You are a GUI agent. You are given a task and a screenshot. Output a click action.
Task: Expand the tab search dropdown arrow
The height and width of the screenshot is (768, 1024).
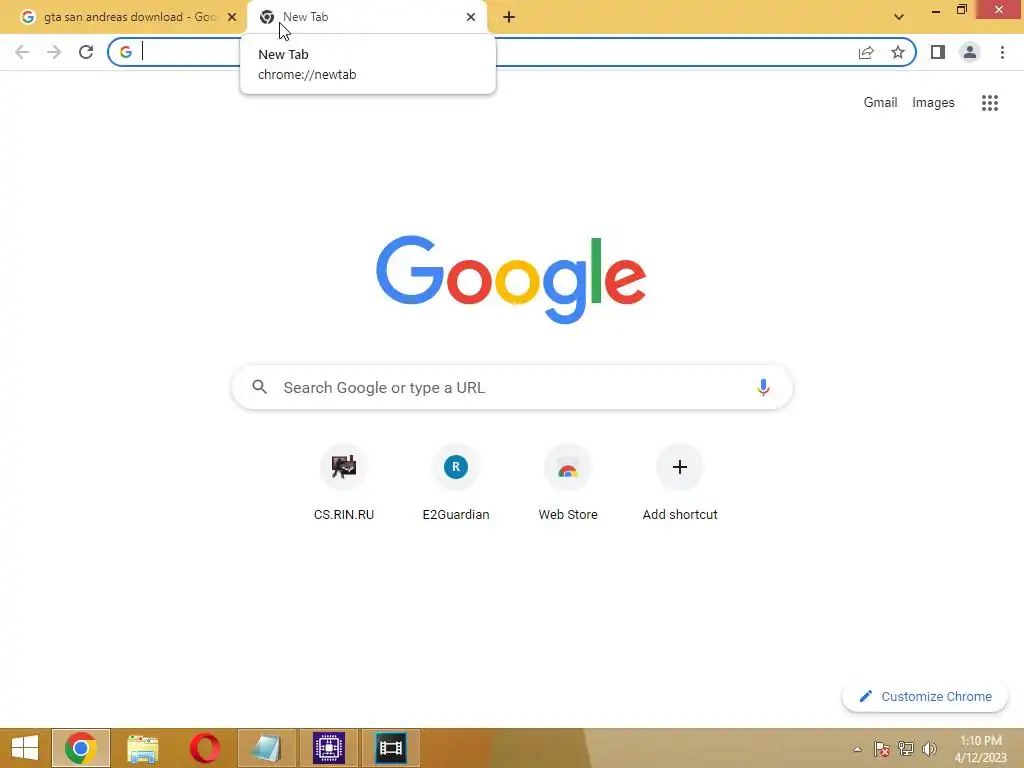(x=899, y=17)
